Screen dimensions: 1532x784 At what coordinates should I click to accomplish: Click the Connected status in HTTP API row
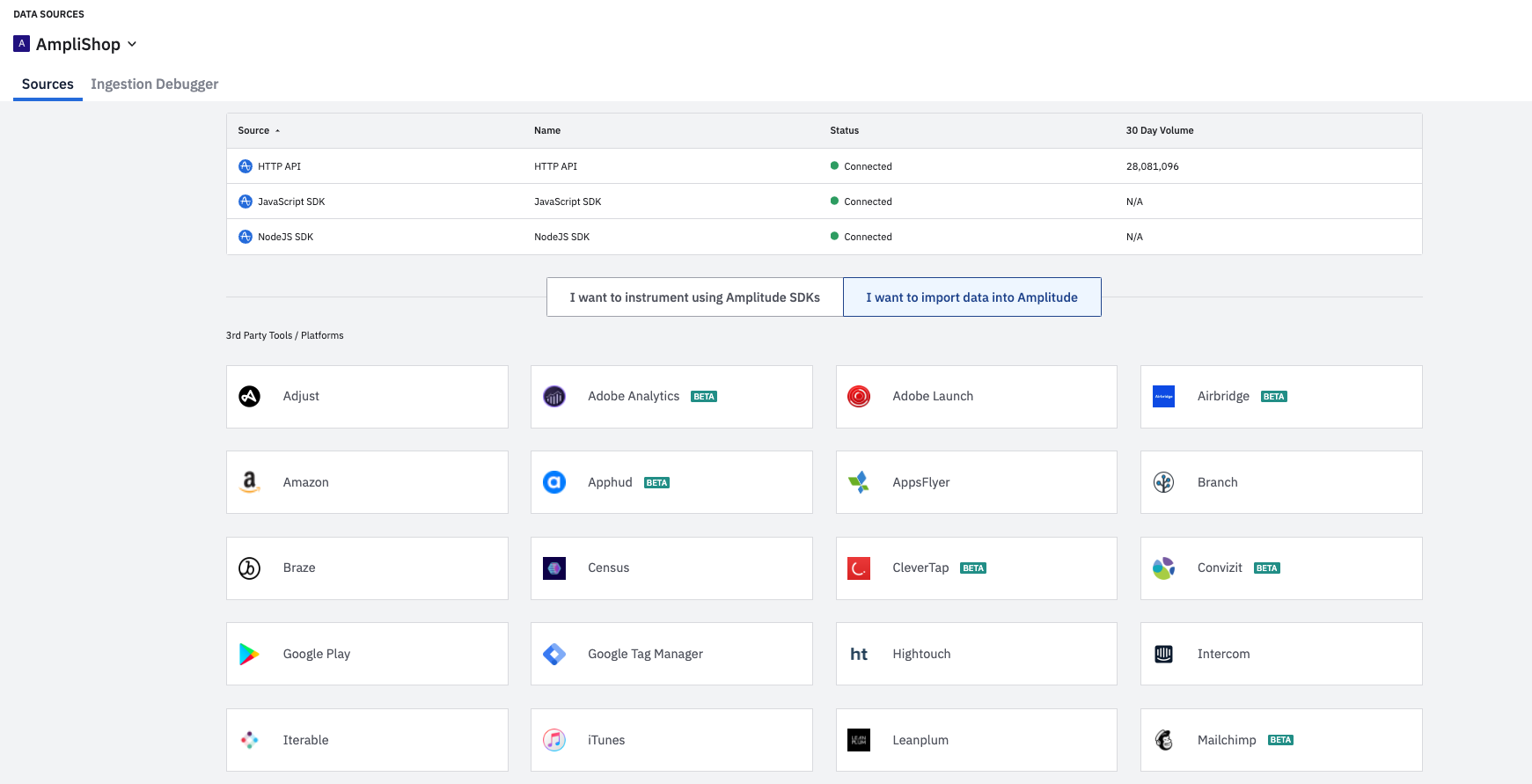coord(861,166)
